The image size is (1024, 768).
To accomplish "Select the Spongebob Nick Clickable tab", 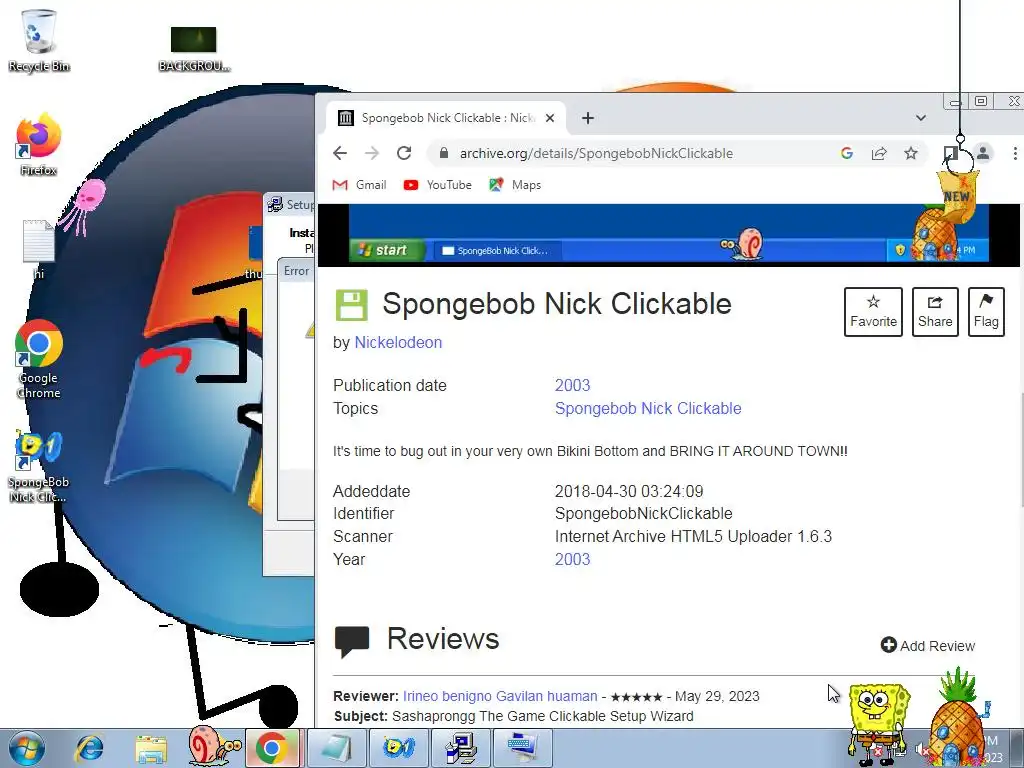I will pos(447,118).
